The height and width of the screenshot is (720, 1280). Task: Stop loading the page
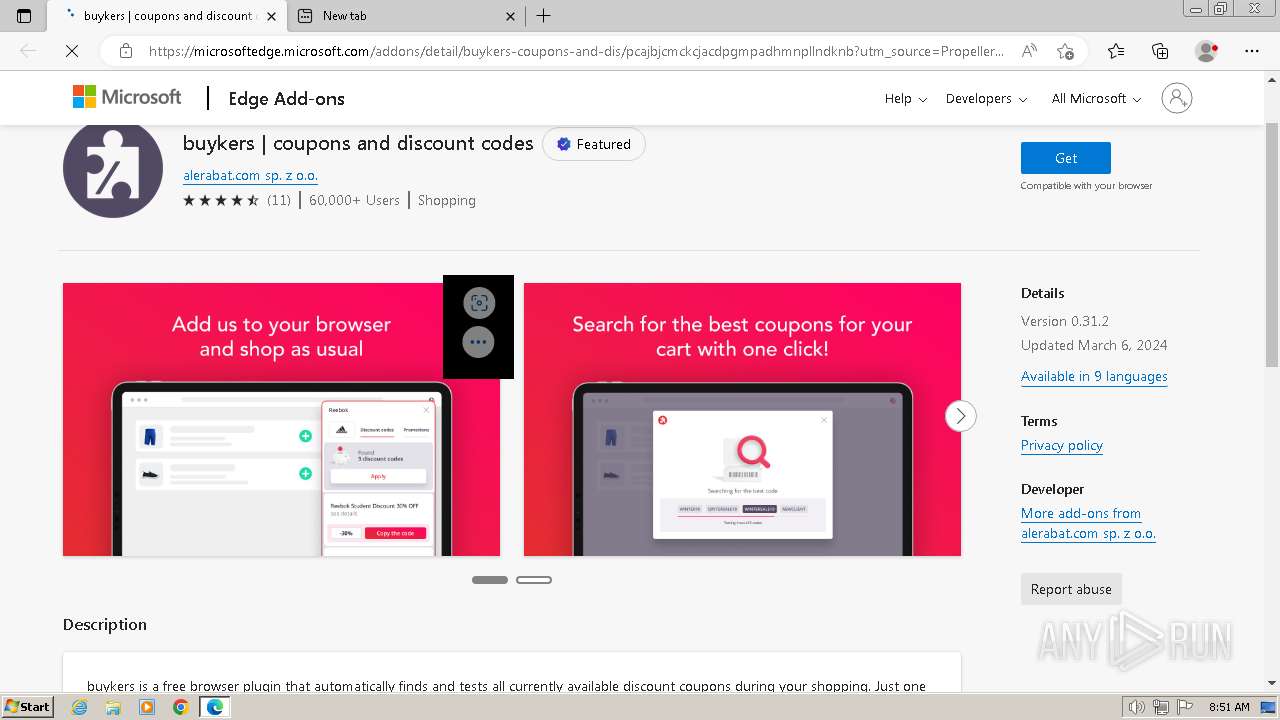72,51
